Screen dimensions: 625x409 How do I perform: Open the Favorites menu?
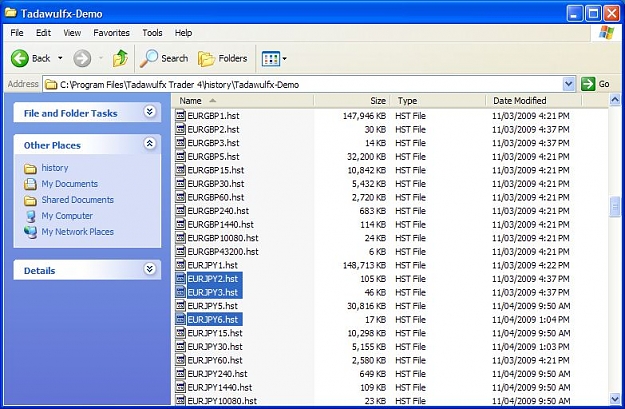[x=111, y=33]
